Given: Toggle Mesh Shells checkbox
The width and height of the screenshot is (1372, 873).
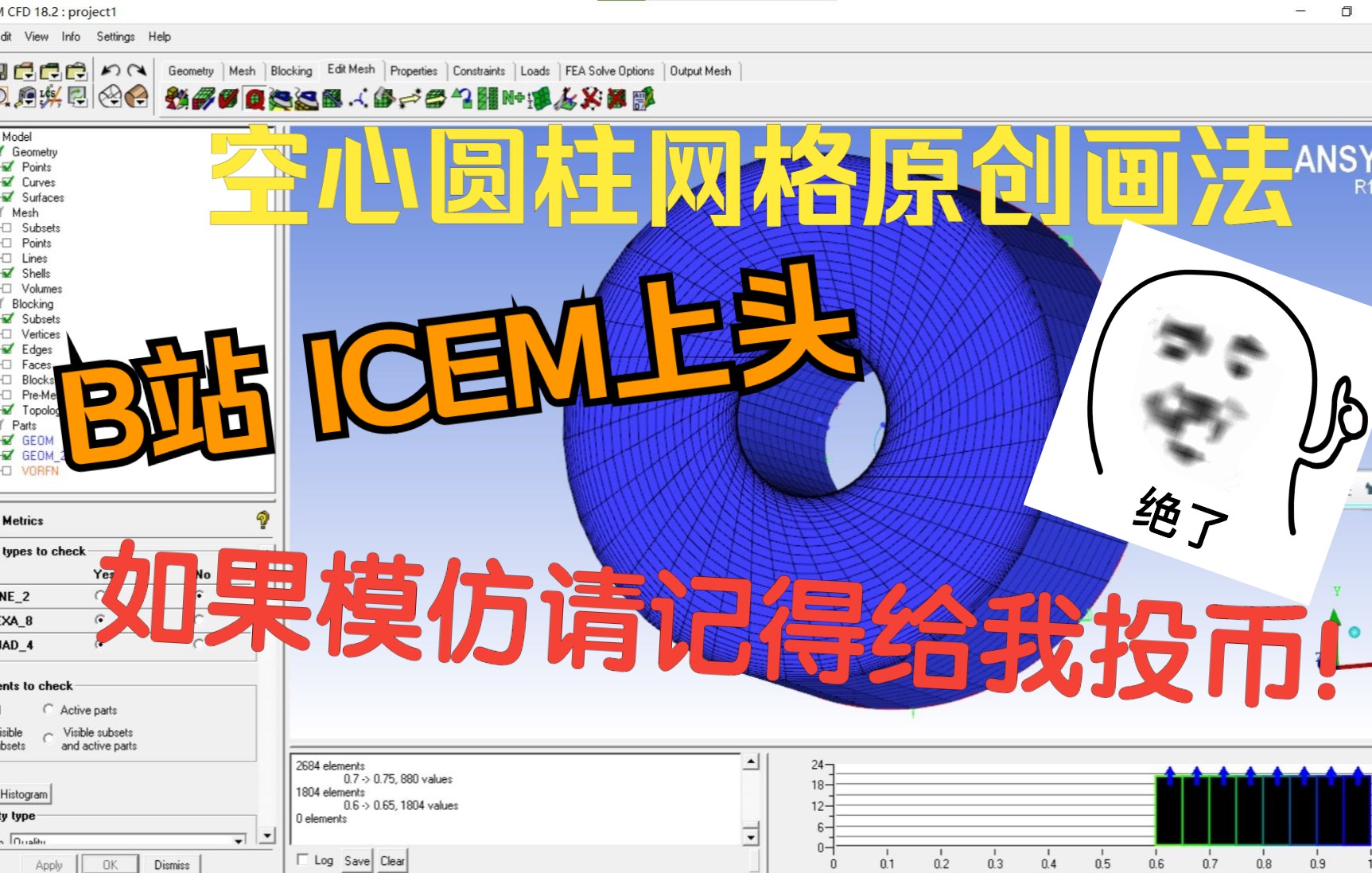Looking at the screenshot, I should 7,273.
